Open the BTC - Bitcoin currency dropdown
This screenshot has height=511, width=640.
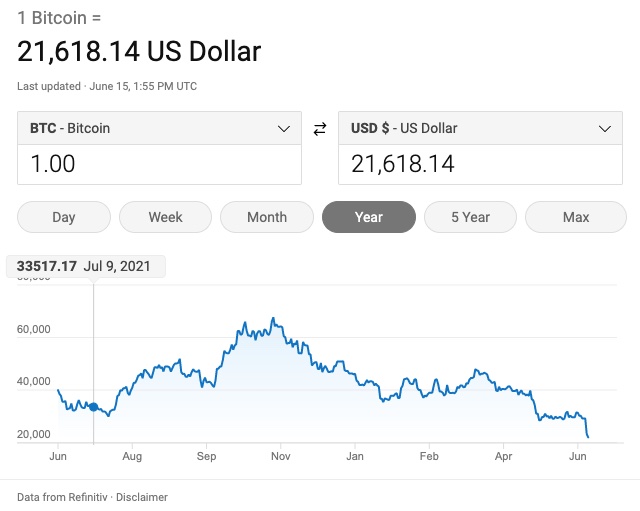point(160,129)
